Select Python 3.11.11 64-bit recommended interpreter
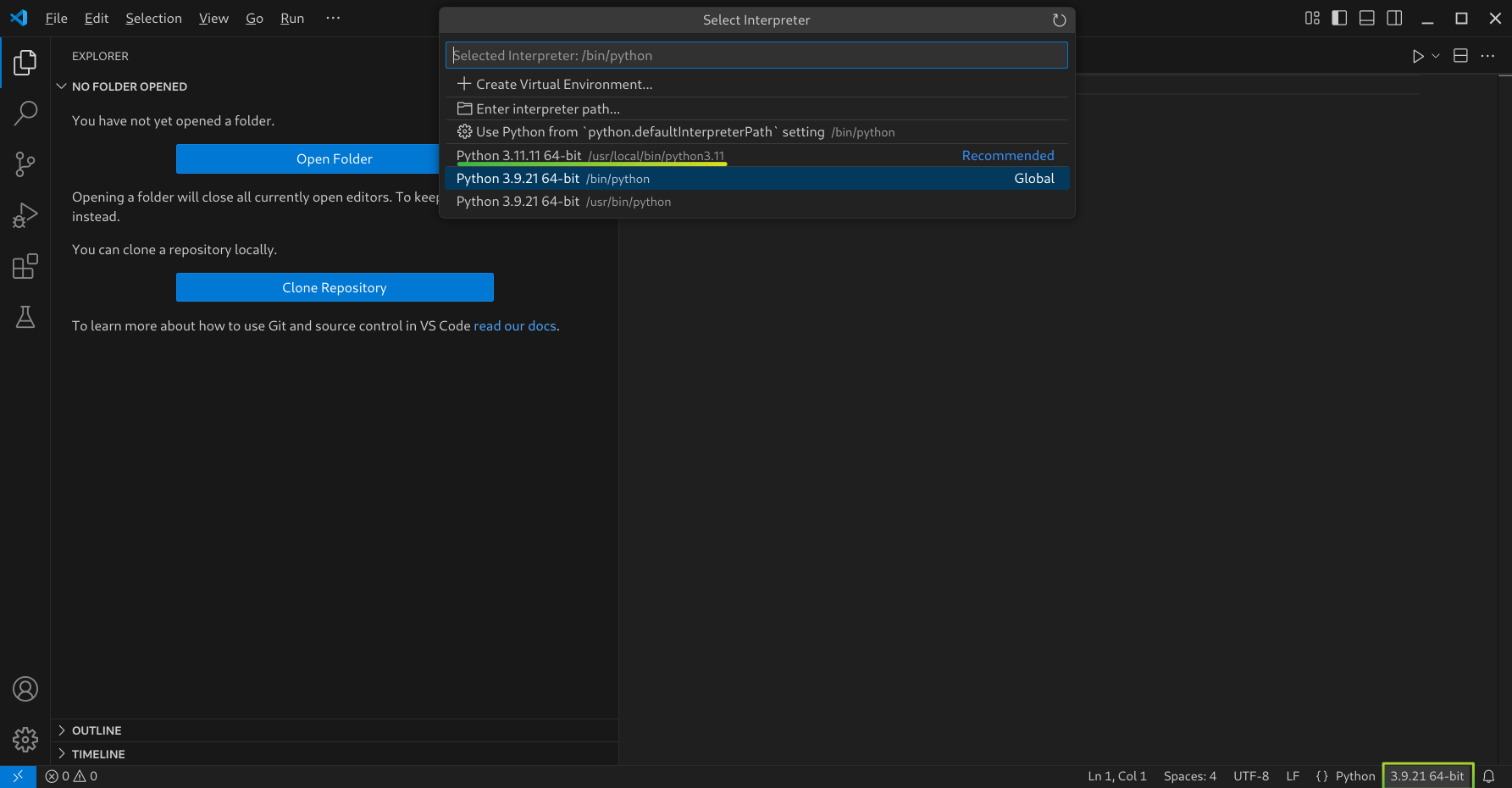Viewport: 1512px width, 788px height. [756, 156]
